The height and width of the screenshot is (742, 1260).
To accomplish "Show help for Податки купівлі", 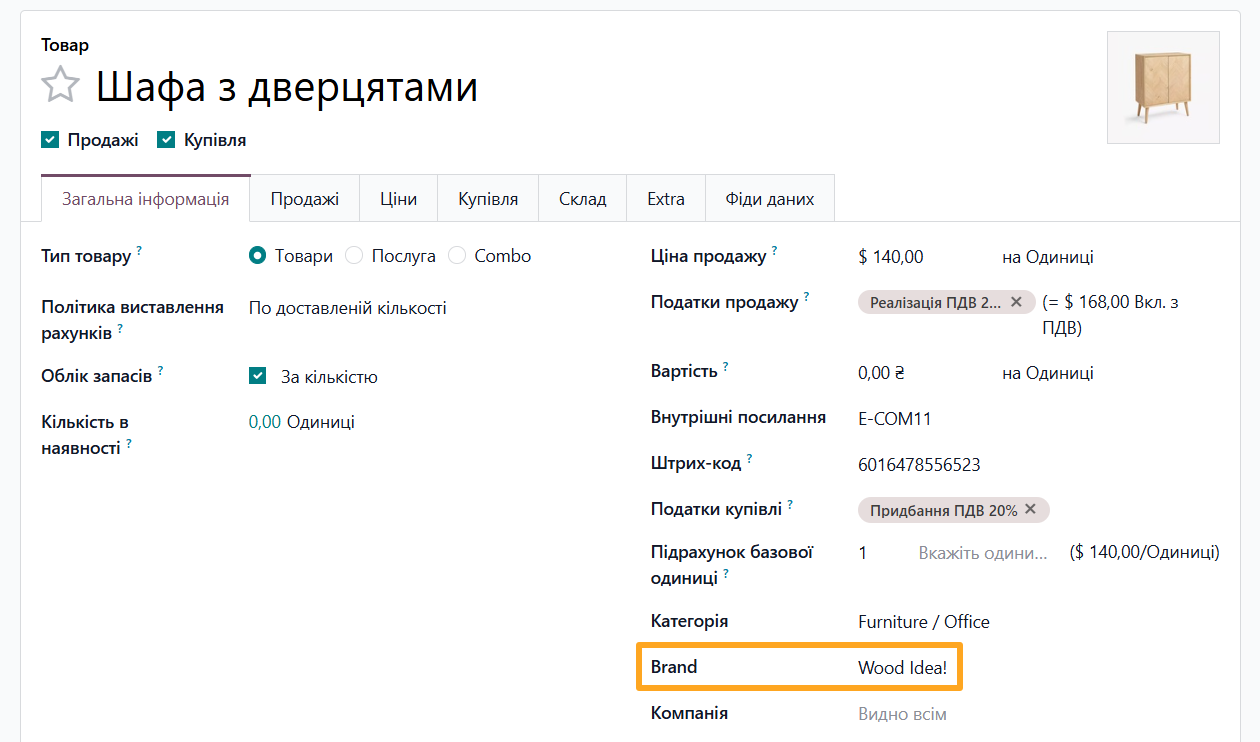I will pyautogui.click(x=790, y=504).
